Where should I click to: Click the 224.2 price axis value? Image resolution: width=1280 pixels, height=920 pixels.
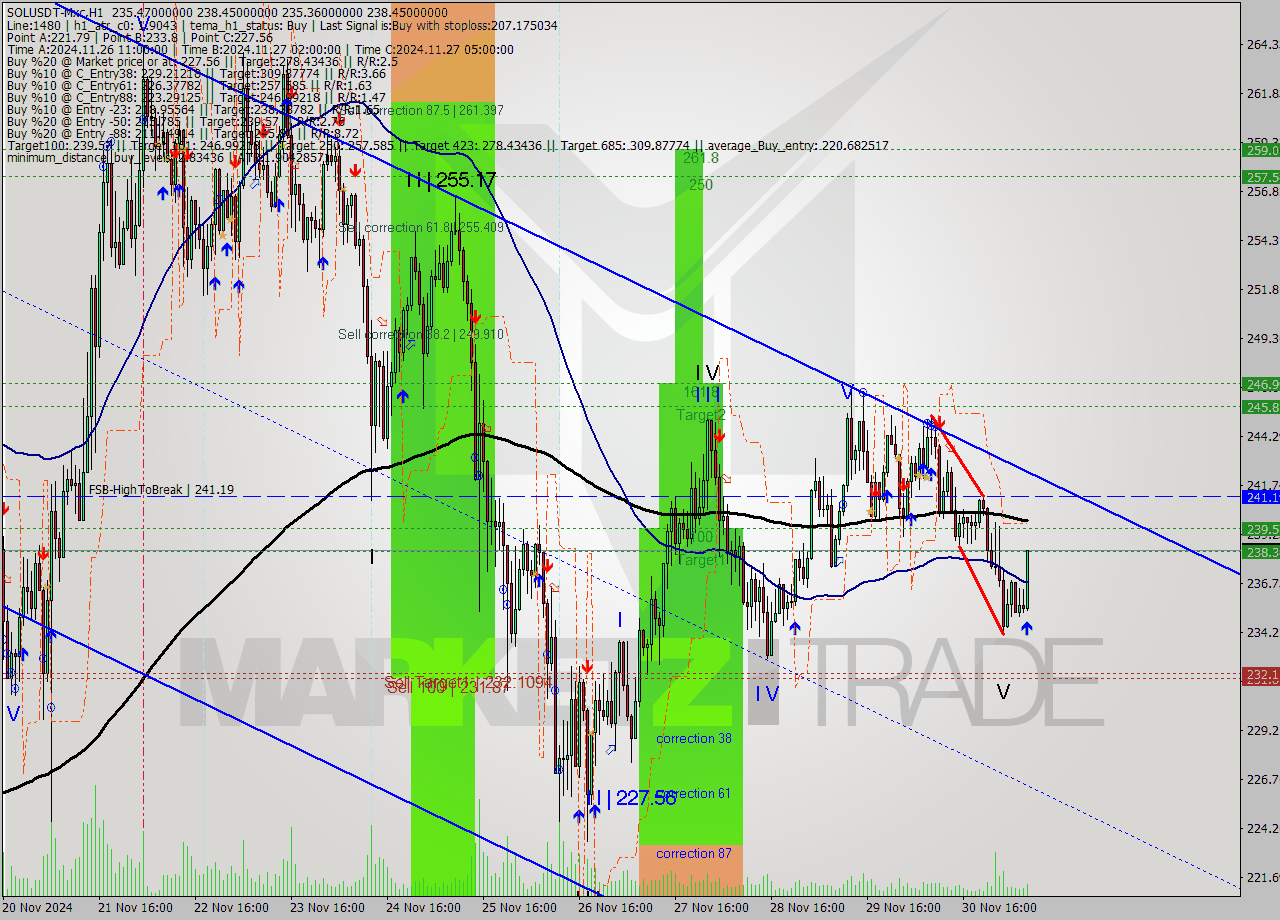(x=1261, y=828)
